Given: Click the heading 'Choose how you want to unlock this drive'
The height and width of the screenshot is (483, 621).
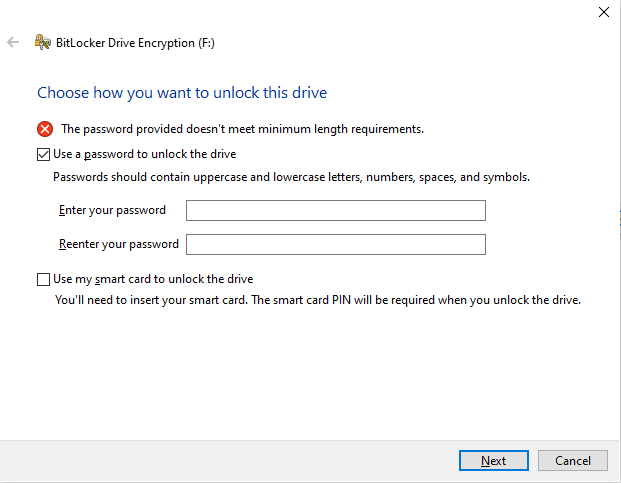Looking at the screenshot, I should tap(182, 93).
